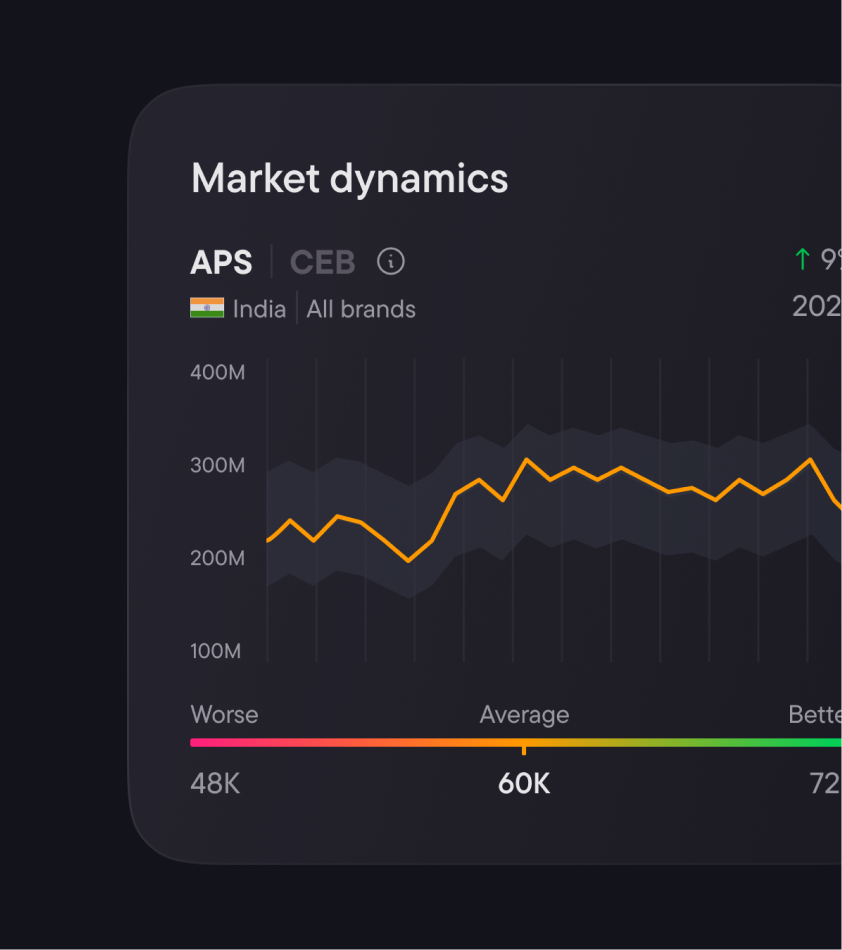The height and width of the screenshot is (950, 842).
Task: Click the orange average marker on gradient bar
Action: pyautogui.click(x=524, y=746)
